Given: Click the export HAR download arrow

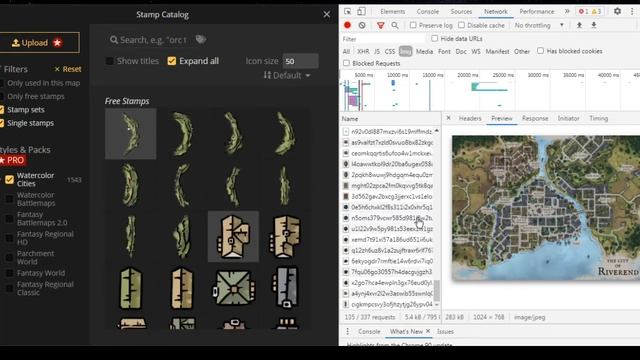Looking at the screenshot, I should tap(594, 25).
